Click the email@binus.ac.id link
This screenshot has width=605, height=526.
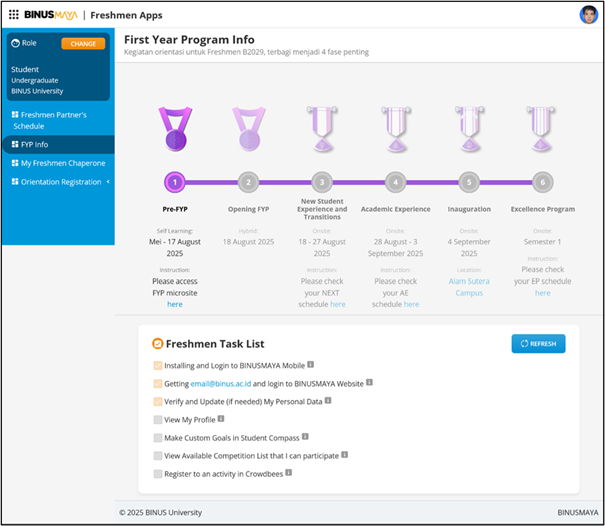tap(221, 384)
